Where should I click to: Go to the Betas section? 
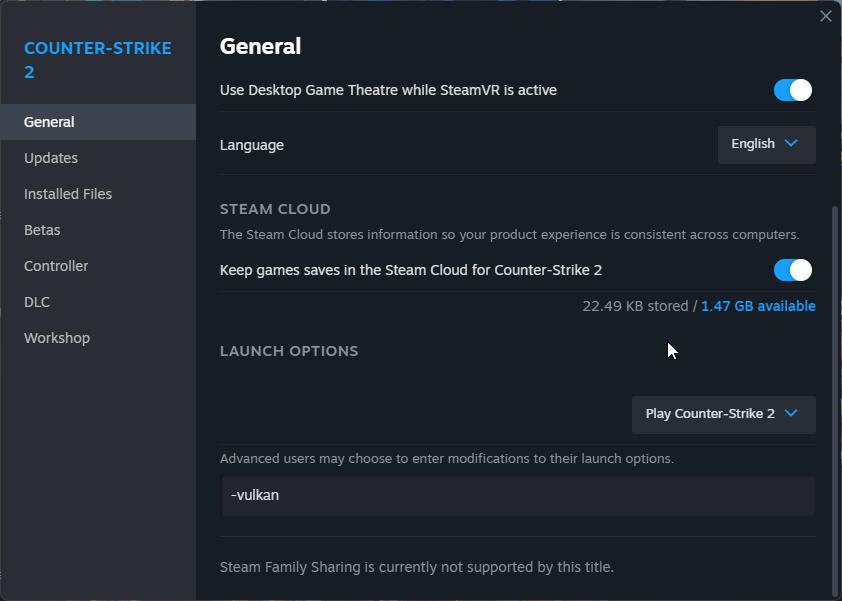[x=42, y=230]
